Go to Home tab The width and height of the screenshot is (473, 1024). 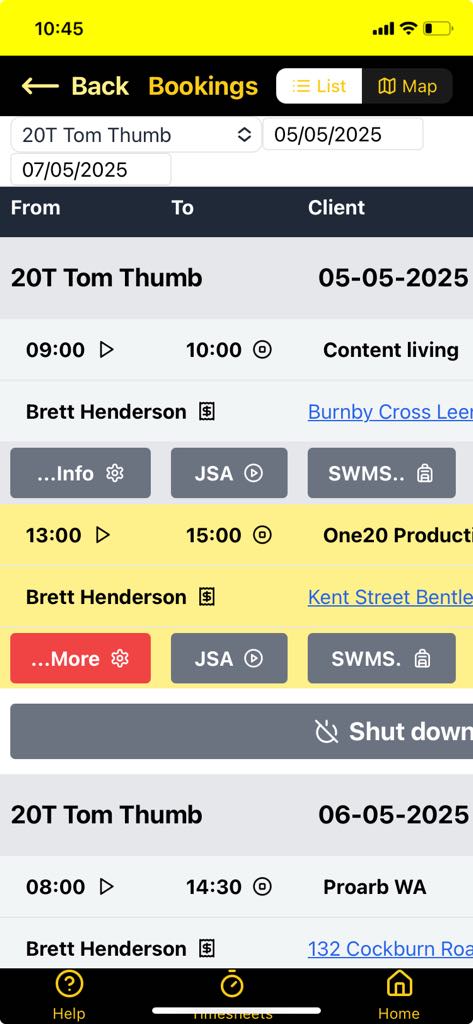(399, 995)
